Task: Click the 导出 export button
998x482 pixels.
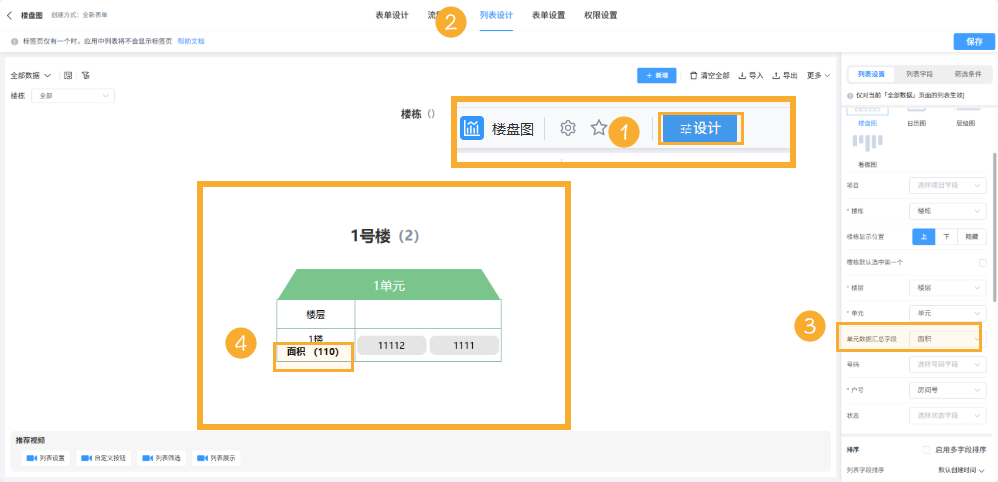Action: point(785,75)
